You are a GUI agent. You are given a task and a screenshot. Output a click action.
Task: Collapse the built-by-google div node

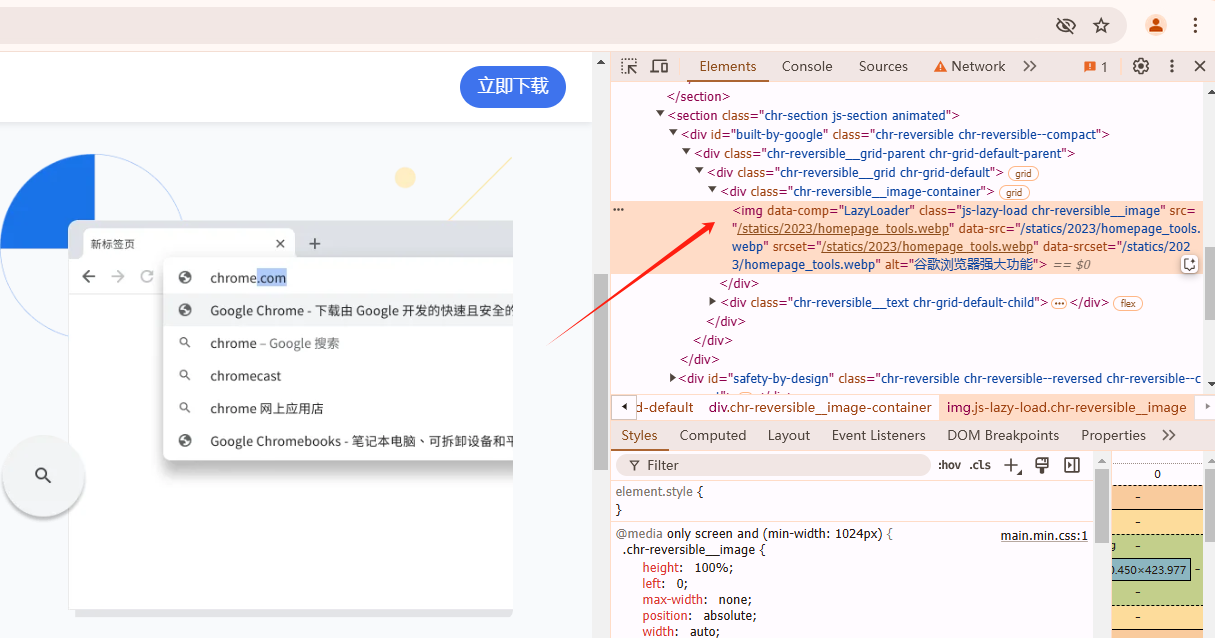click(673, 134)
